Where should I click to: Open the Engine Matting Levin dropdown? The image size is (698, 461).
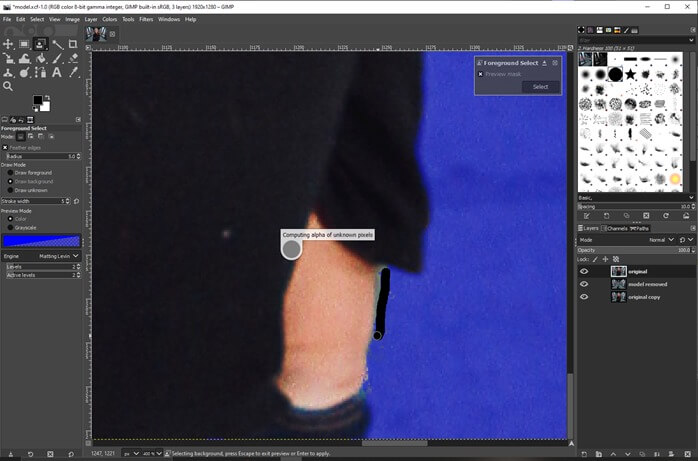click(x=41, y=256)
